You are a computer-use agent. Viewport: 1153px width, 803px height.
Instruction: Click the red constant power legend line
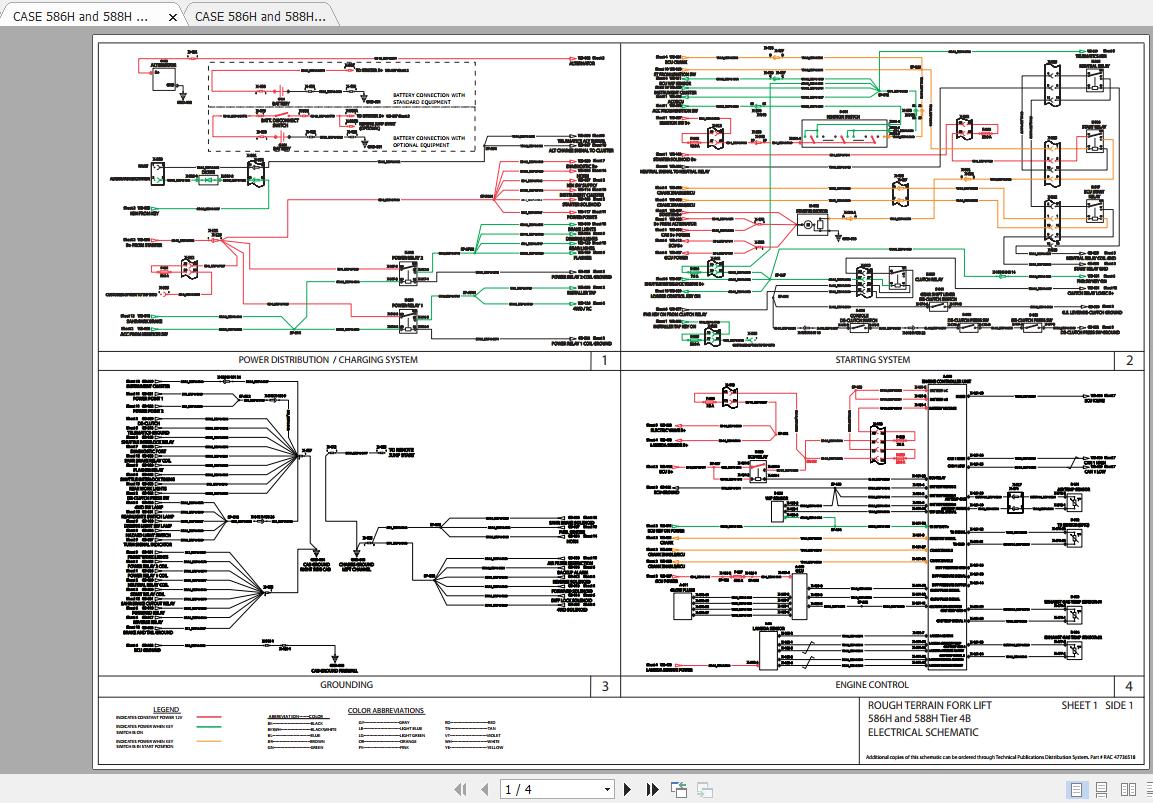208,718
